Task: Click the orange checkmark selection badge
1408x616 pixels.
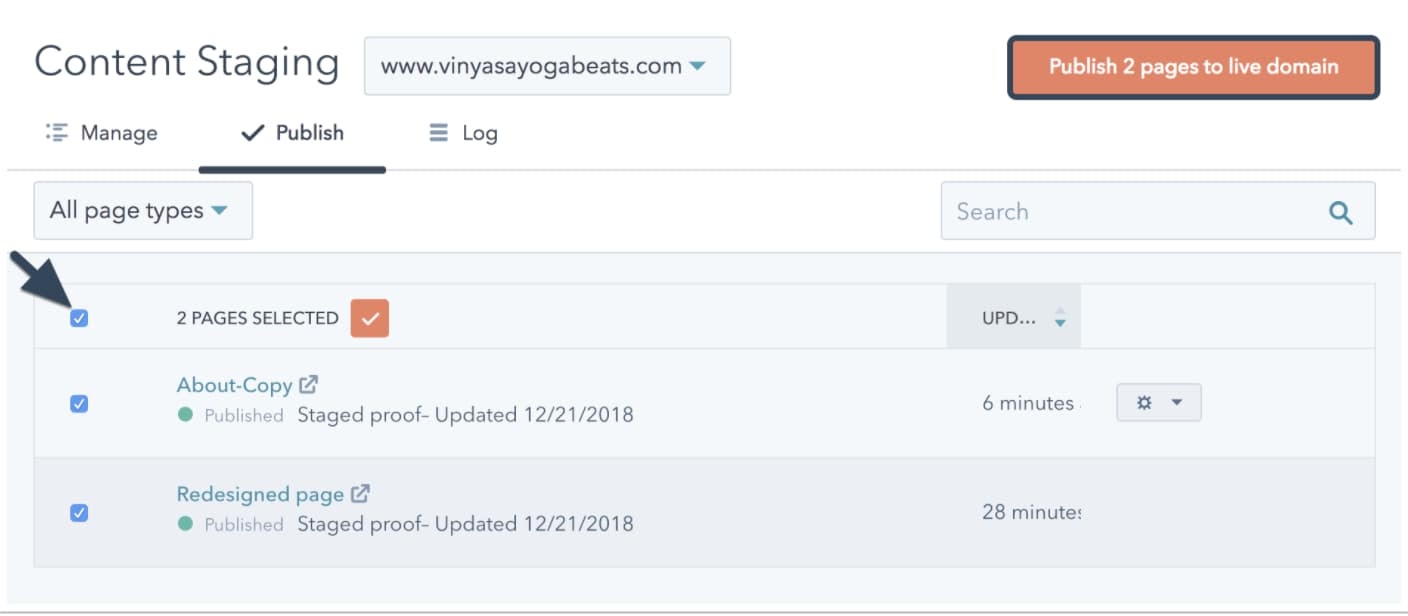Action: click(x=369, y=318)
